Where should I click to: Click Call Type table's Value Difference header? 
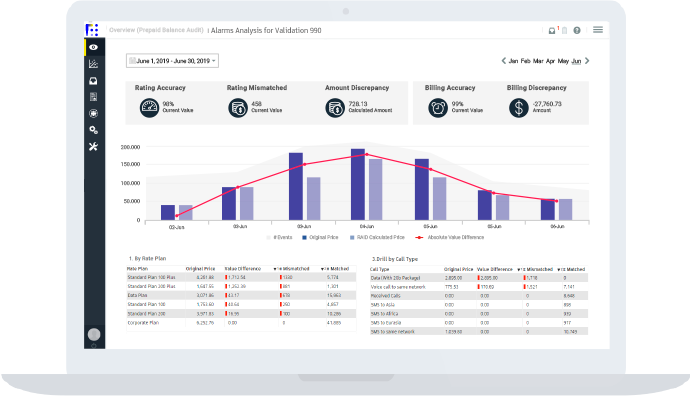coord(495,269)
